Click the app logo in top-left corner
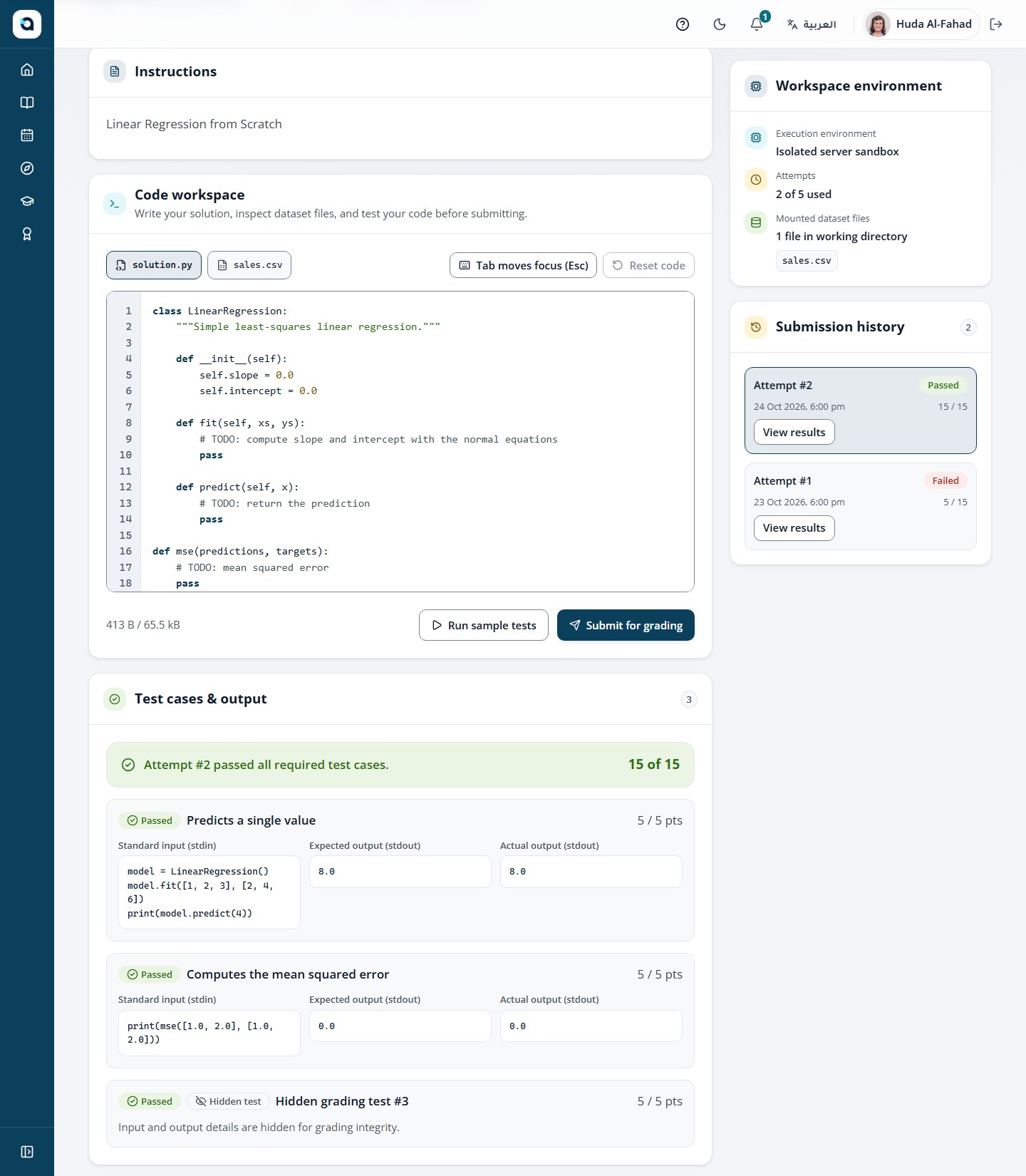Image resolution: width=1026 pixels, height=1176 pixels. [27, 24]
